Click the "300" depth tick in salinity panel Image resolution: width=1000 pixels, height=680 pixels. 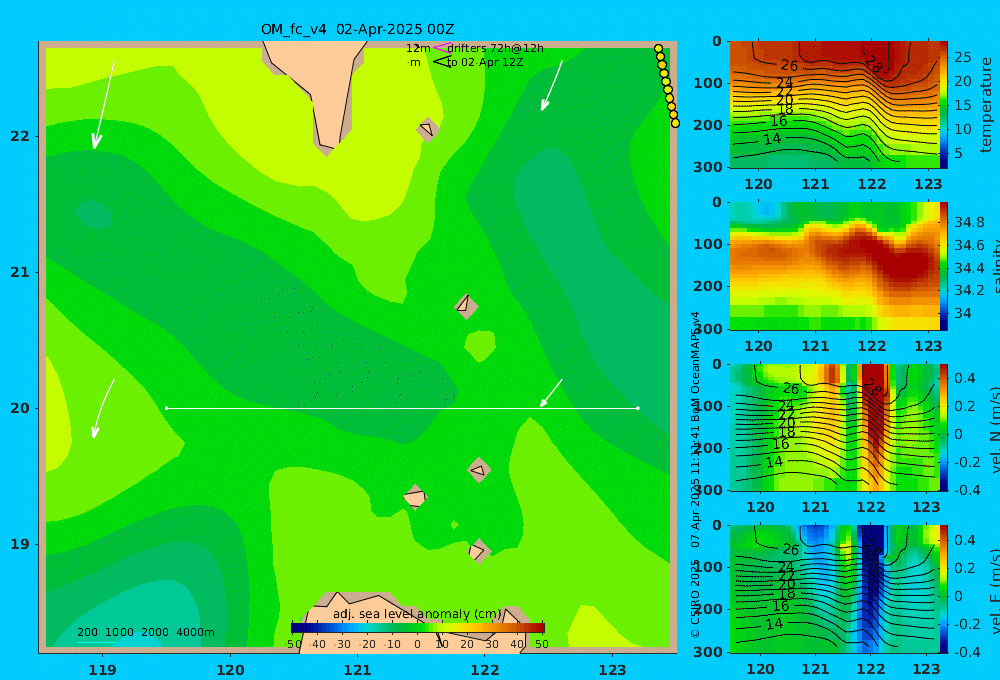pyautogui.click(x=708, y=329)
